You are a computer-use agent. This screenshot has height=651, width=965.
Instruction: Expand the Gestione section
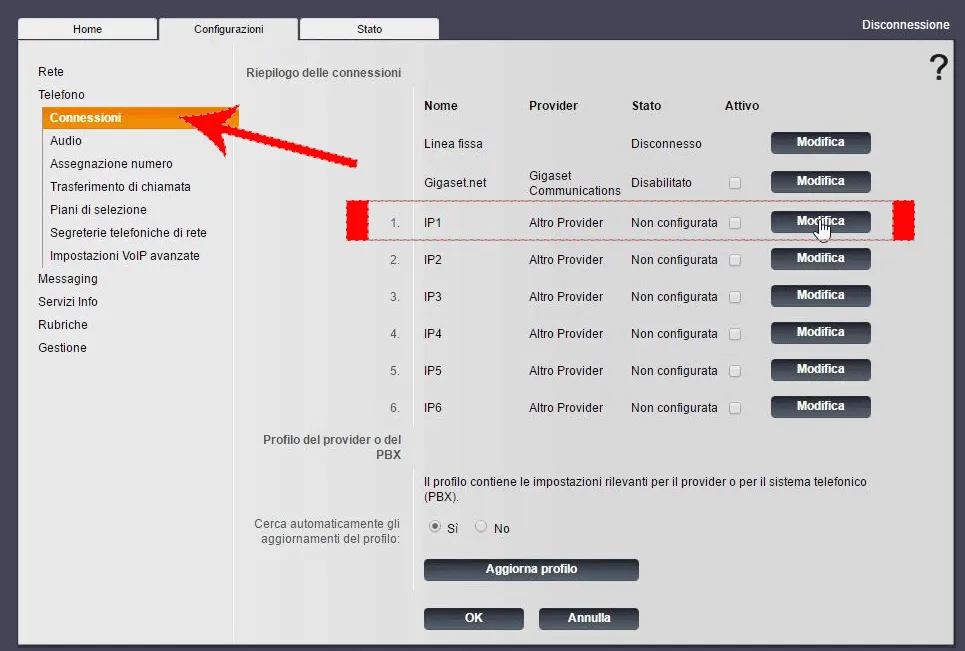click(62, 348)
